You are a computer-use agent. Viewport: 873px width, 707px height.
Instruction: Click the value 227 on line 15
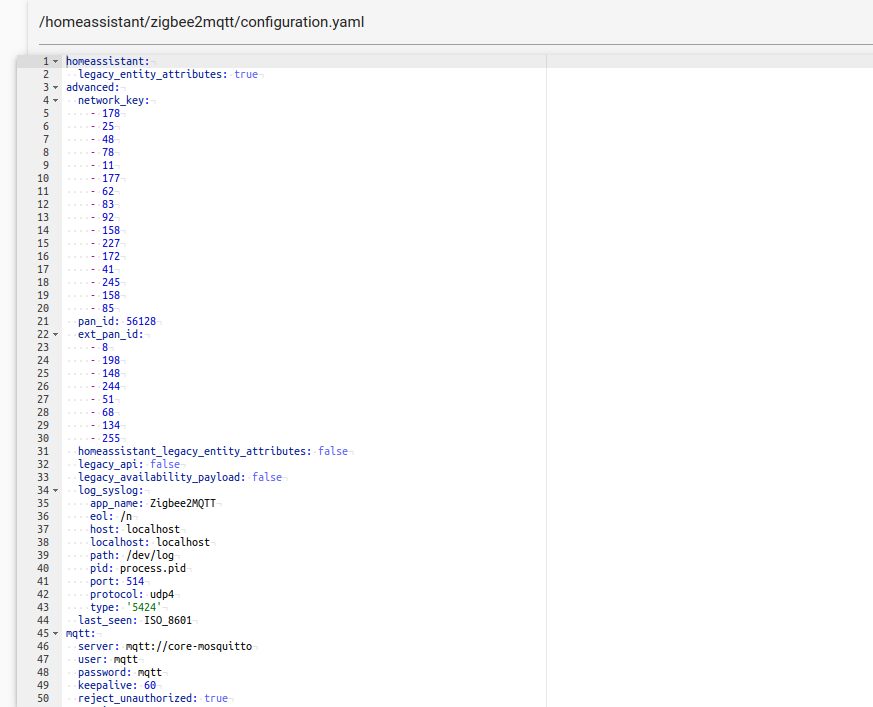[111, 243]
